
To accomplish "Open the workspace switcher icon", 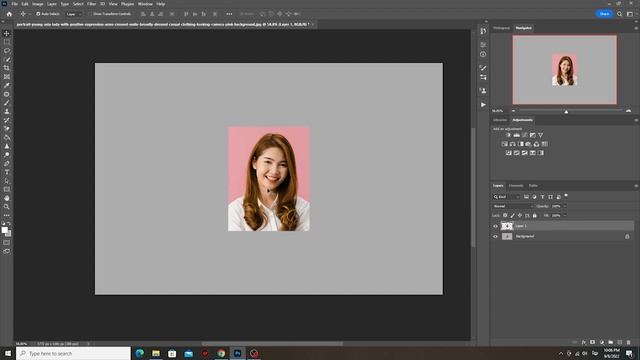I will [630, 14].
